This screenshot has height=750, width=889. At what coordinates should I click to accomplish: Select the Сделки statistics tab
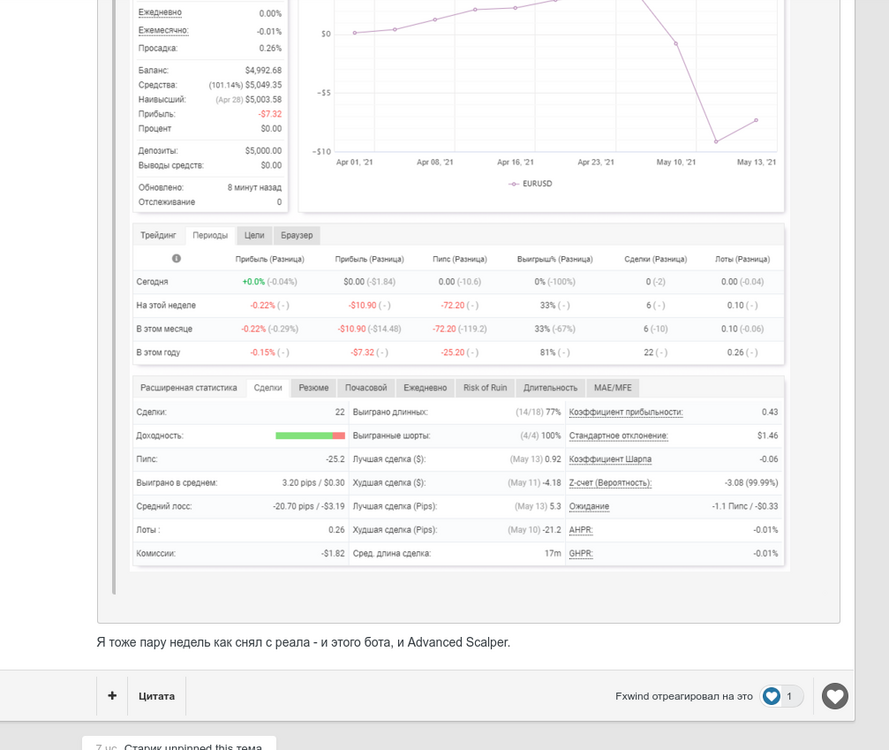268,388
